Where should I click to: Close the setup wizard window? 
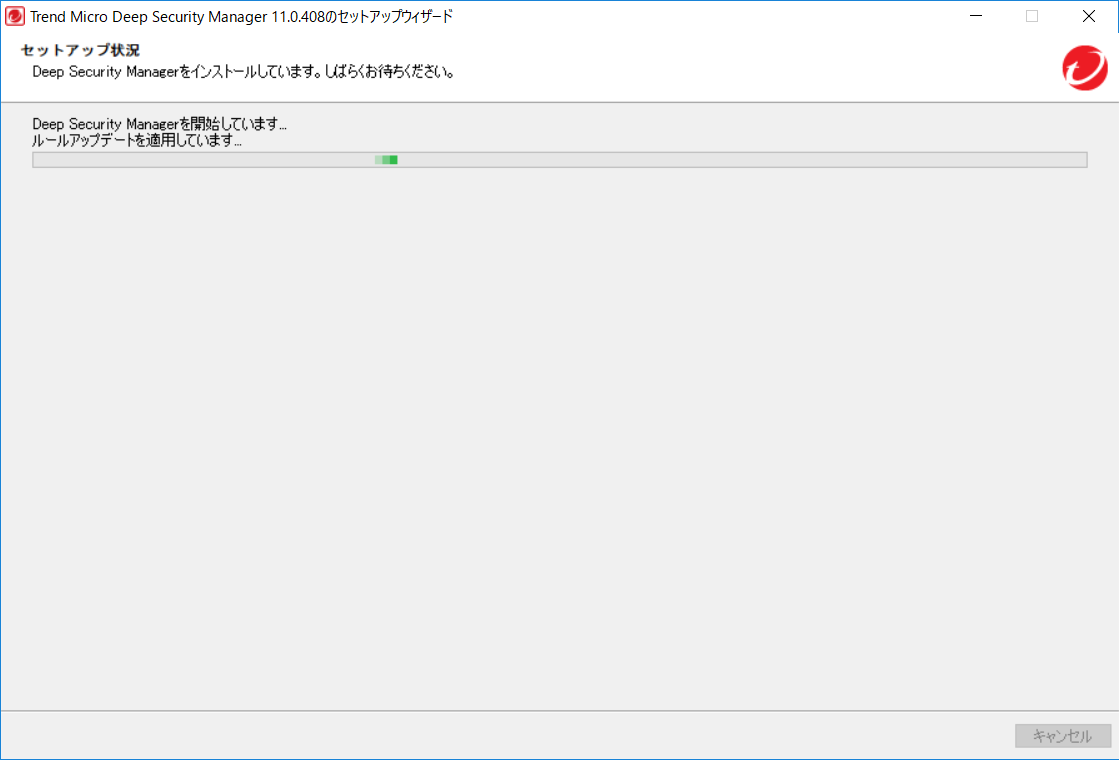click(1088, 16)
